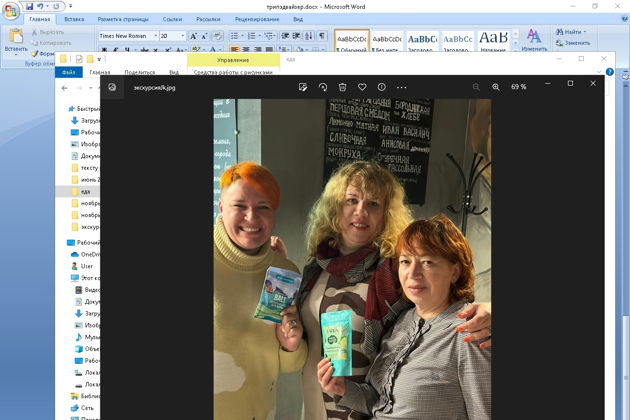The height and width of the screenshot is (420, 630).
Task: Click the Photos app icon beside filename
Action: pos(112,87)
